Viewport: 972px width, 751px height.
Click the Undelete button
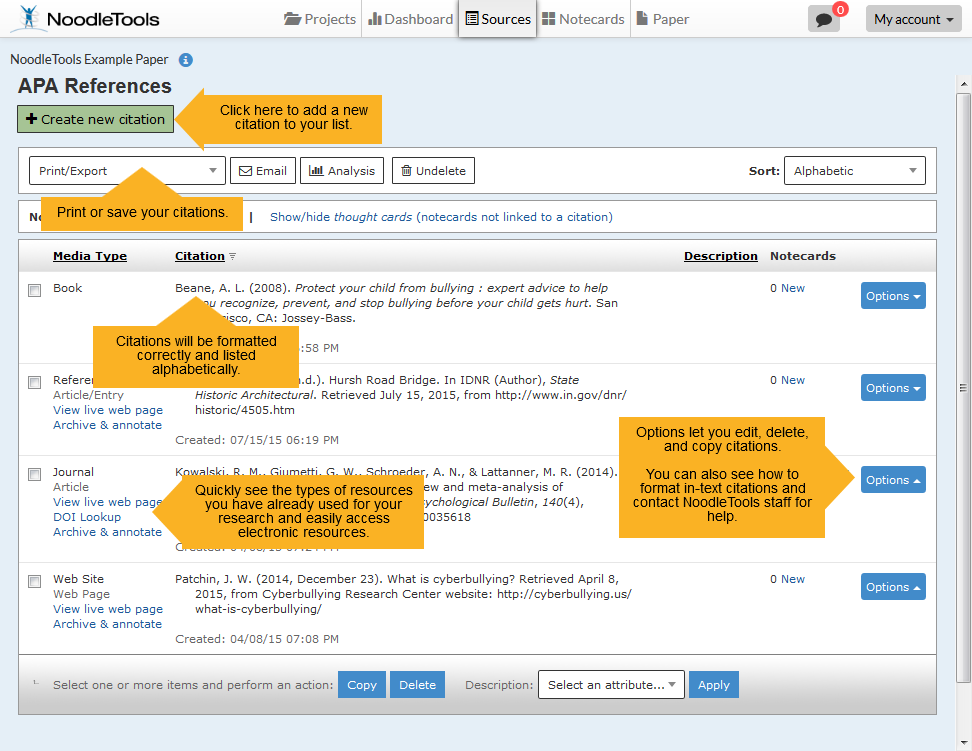[x=433, y=171]
